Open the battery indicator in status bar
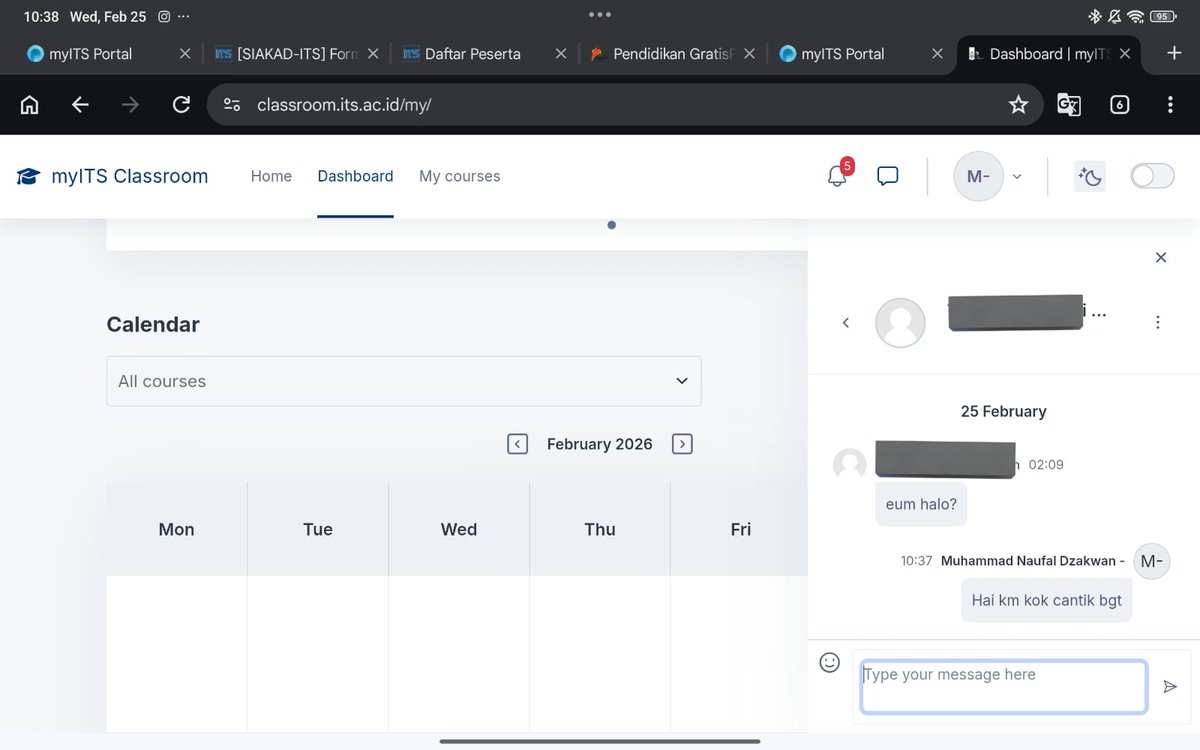The height and width of the screenshot is (750, 1200). [x=1162, y=16]
